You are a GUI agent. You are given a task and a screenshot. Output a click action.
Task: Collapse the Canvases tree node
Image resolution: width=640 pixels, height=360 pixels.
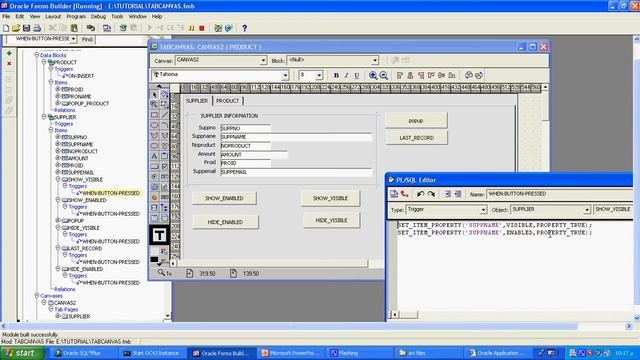coord(37,296)
